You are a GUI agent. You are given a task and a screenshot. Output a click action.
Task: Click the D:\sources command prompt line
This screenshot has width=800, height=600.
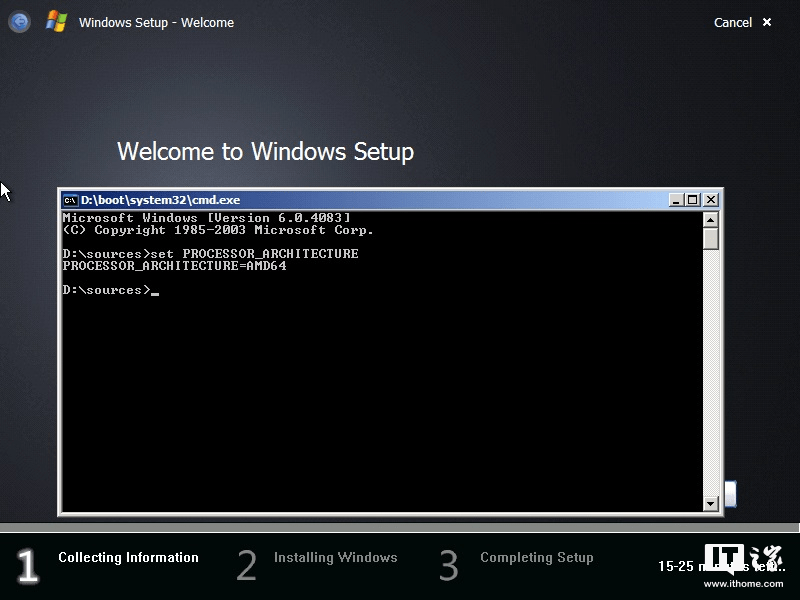[x=110, y=290]
